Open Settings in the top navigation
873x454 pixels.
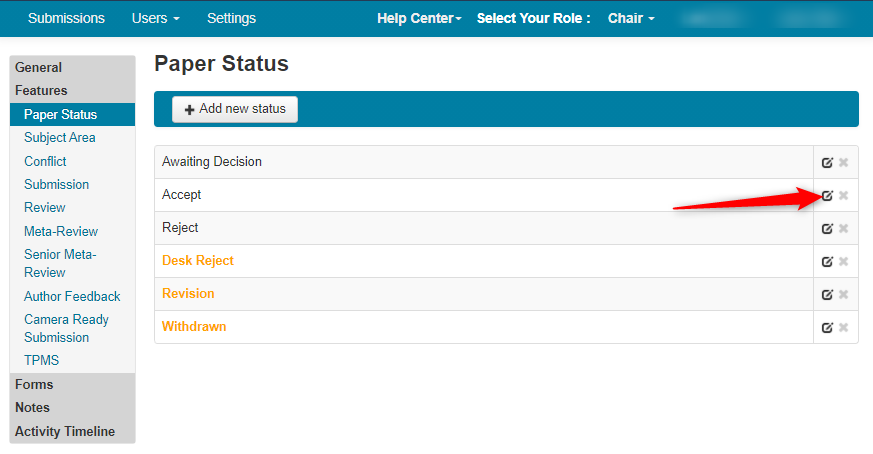[231, 18]
